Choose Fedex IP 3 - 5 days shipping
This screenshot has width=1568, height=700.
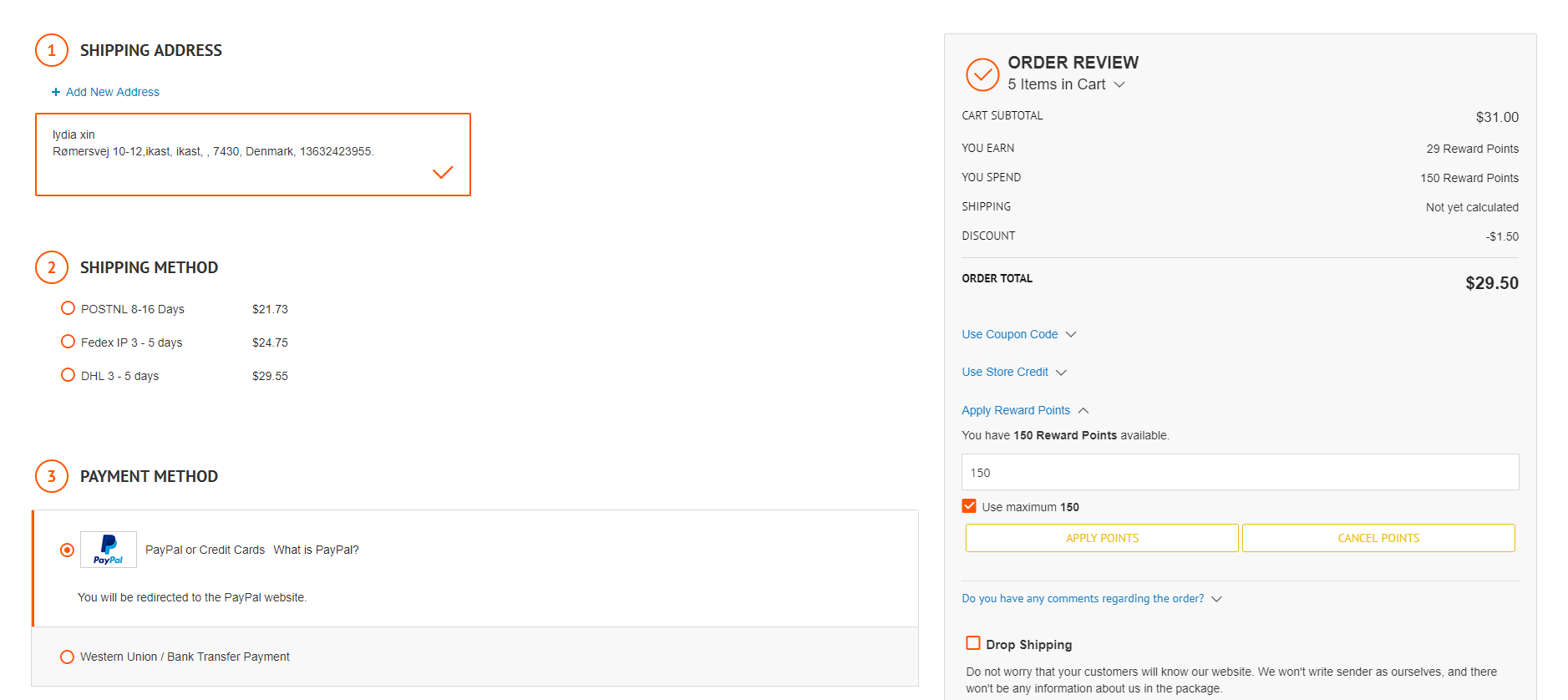pyautogui.click(x=68, y=342)
